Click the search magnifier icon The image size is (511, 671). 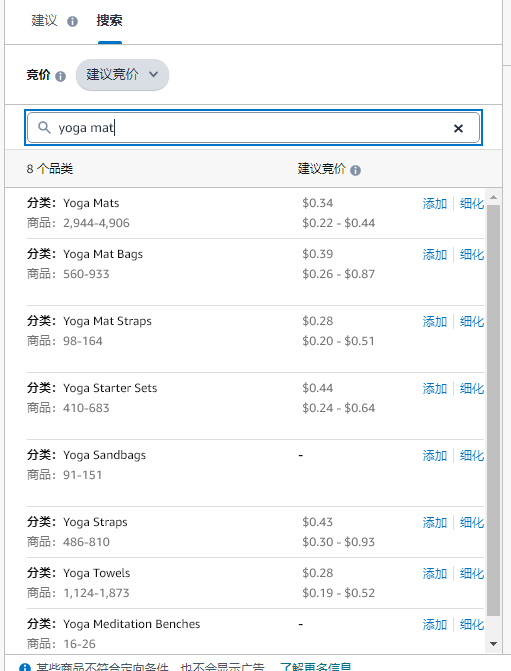click(44, 128)
